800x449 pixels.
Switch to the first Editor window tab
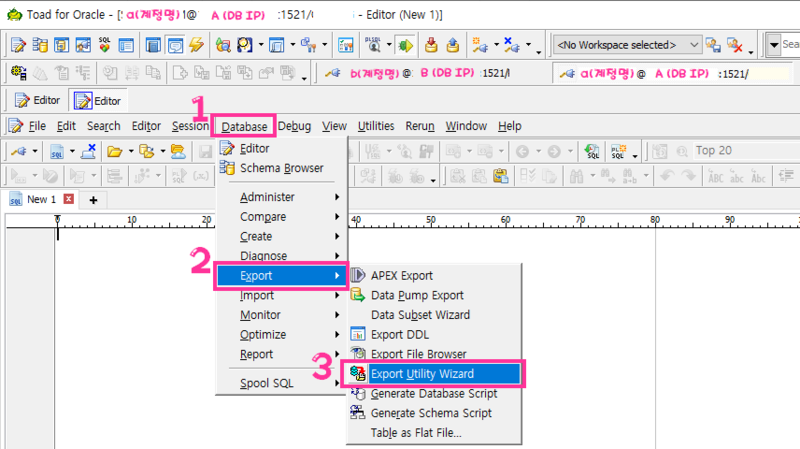37,101
